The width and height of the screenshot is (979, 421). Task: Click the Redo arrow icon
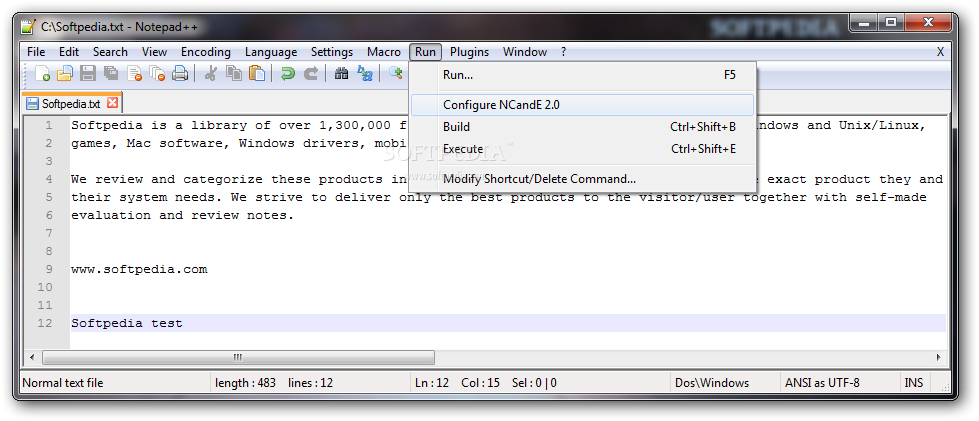(310, 74)
